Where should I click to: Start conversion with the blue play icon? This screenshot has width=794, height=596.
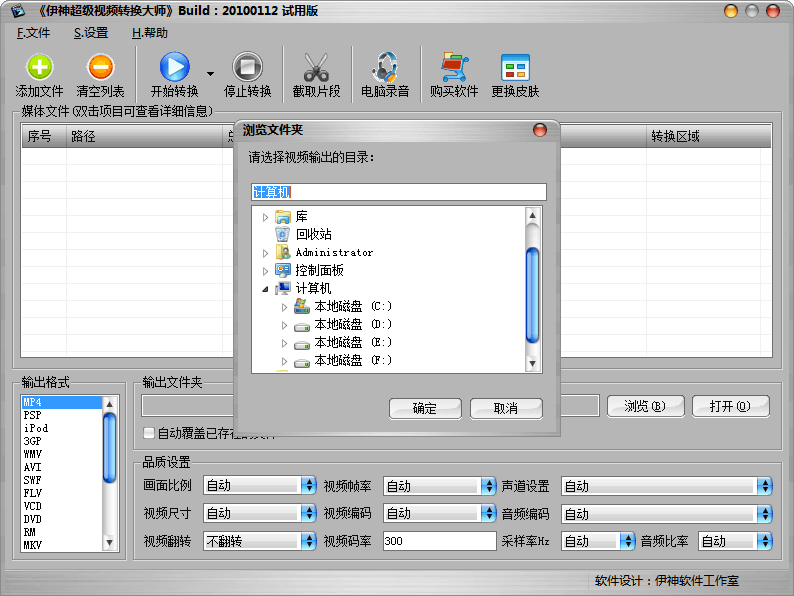click(x=175, y=66)
